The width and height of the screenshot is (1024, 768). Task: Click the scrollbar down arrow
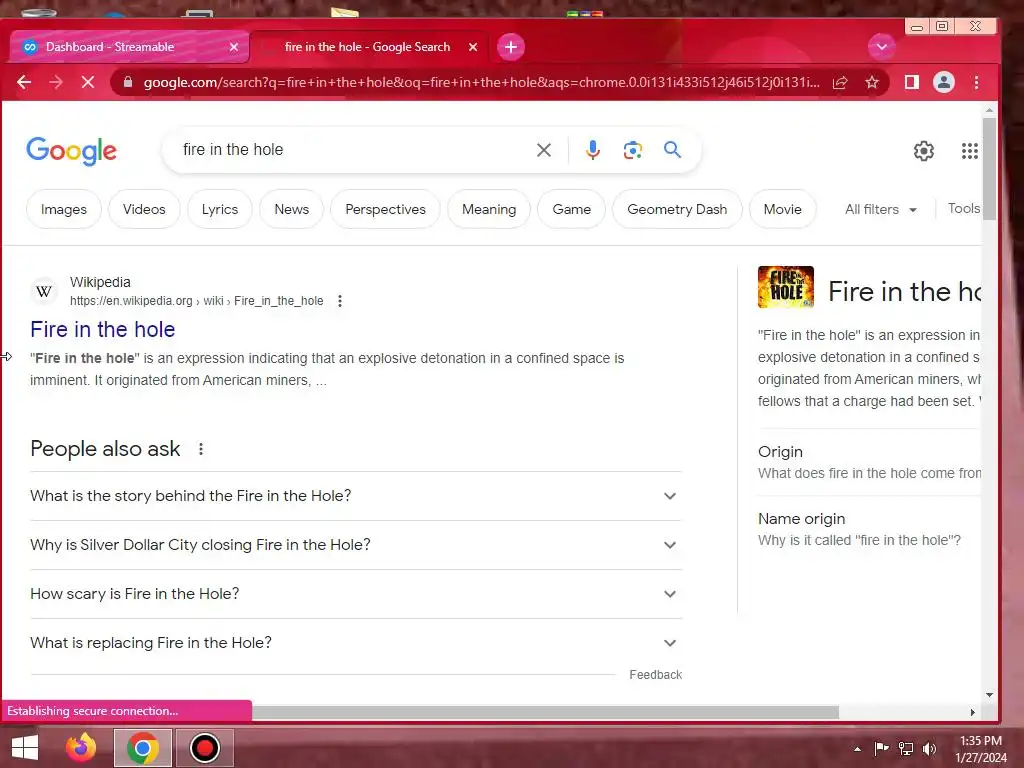pyautogui.click(x=989, y=695)
